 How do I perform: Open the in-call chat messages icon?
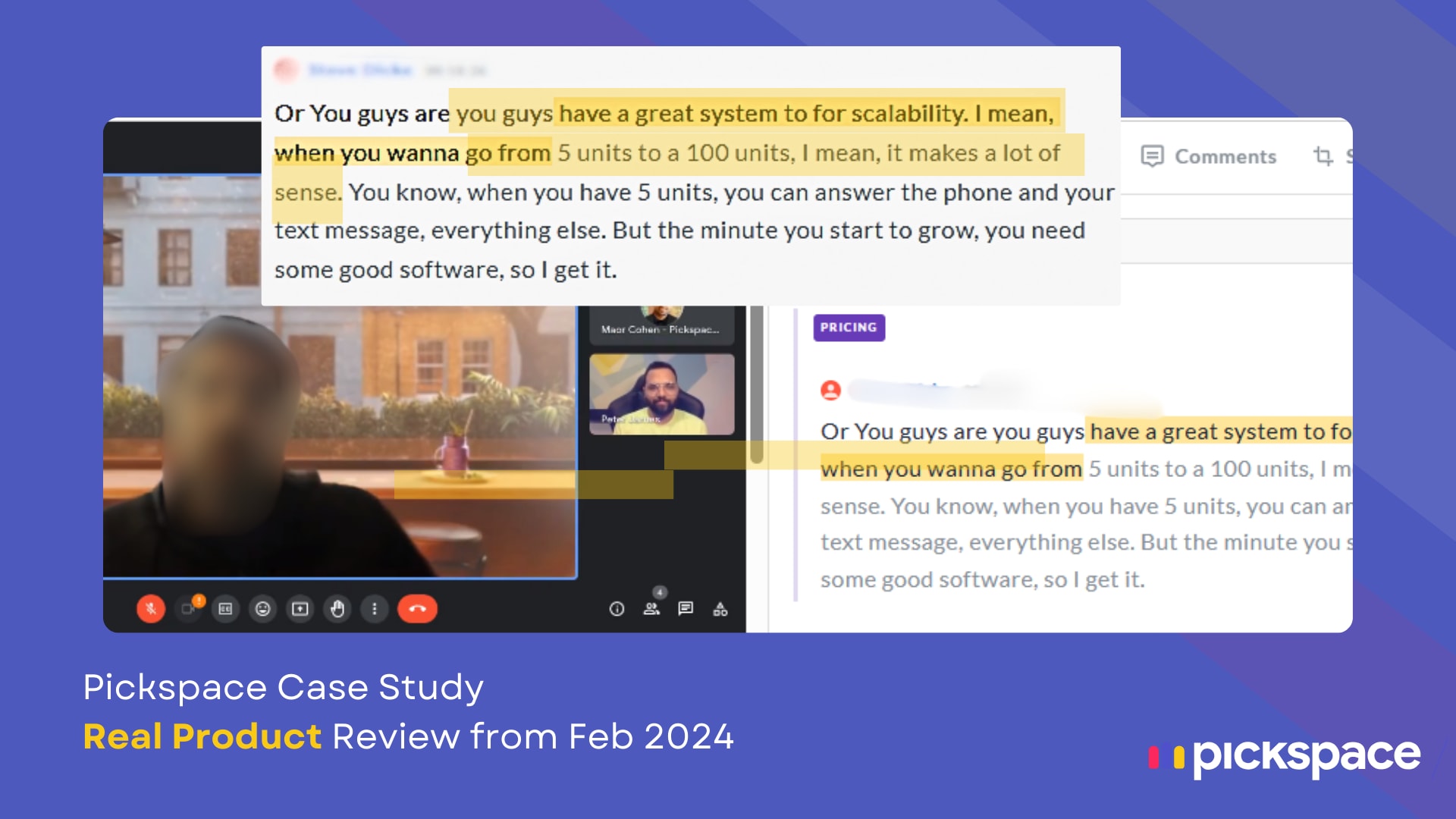(x=686, y=609)
